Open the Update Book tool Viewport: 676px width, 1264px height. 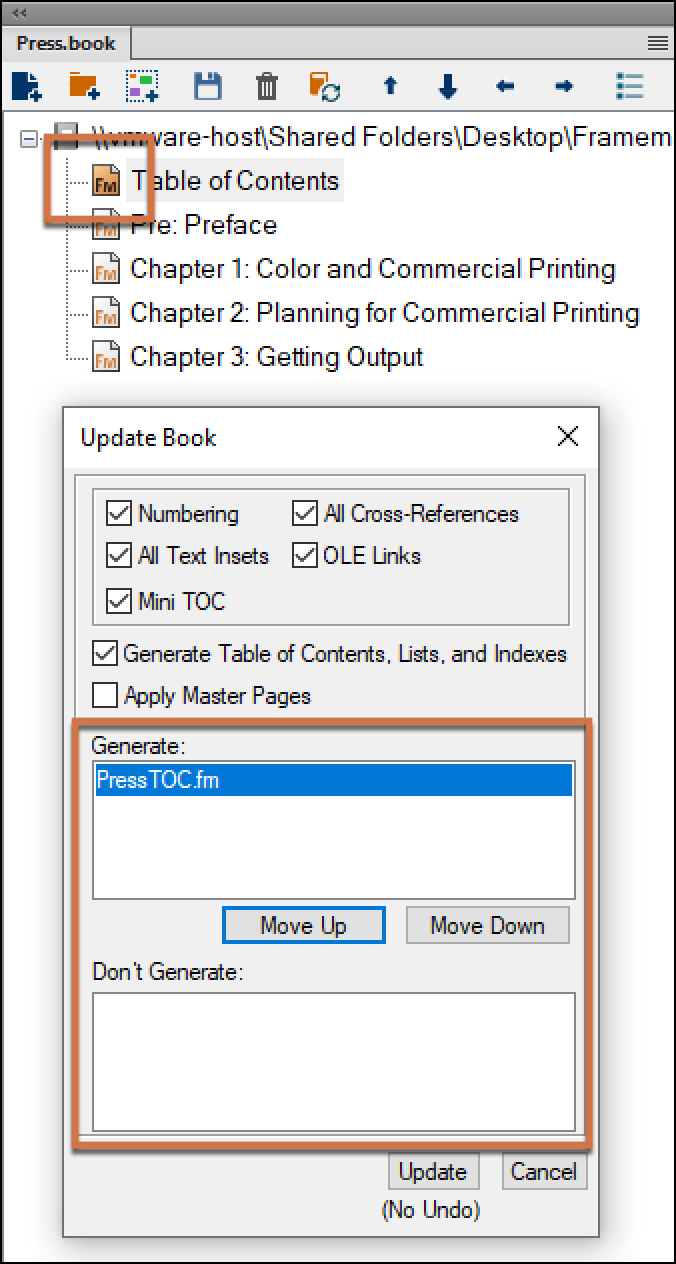tap(323, 87)
